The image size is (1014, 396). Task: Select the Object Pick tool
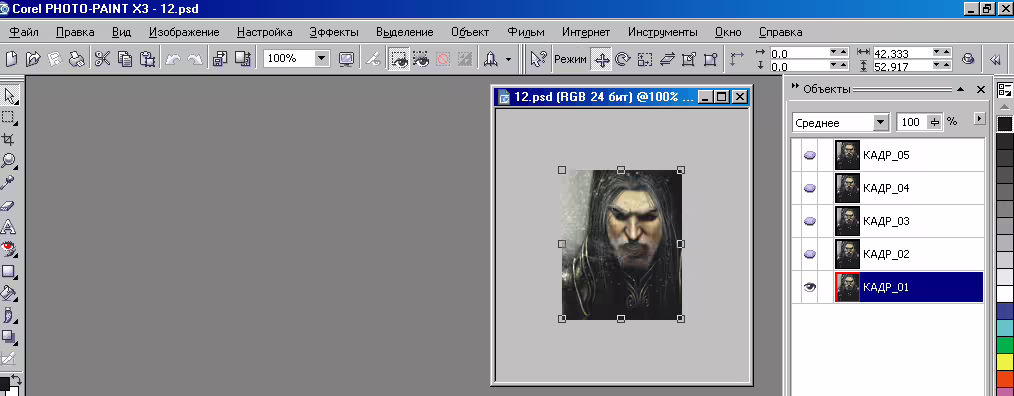click(x=9, y=96)
